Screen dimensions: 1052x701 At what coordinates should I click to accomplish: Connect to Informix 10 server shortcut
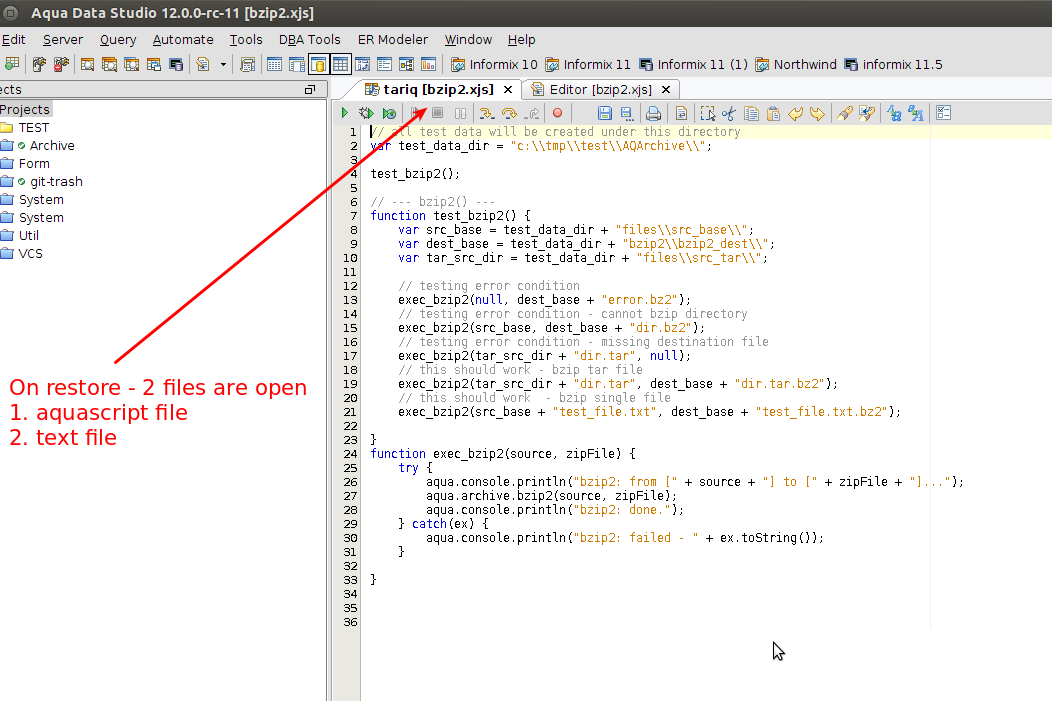pyautogui.click(x=494, y=64)
